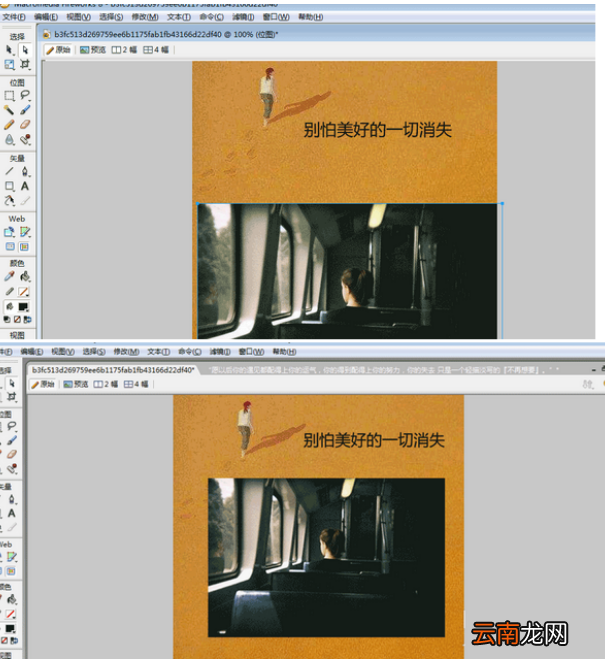The width and height of the screenshot is (605, 662).
Task: Set default stroke and fill colors, upper window
Action: pos(7,320)
